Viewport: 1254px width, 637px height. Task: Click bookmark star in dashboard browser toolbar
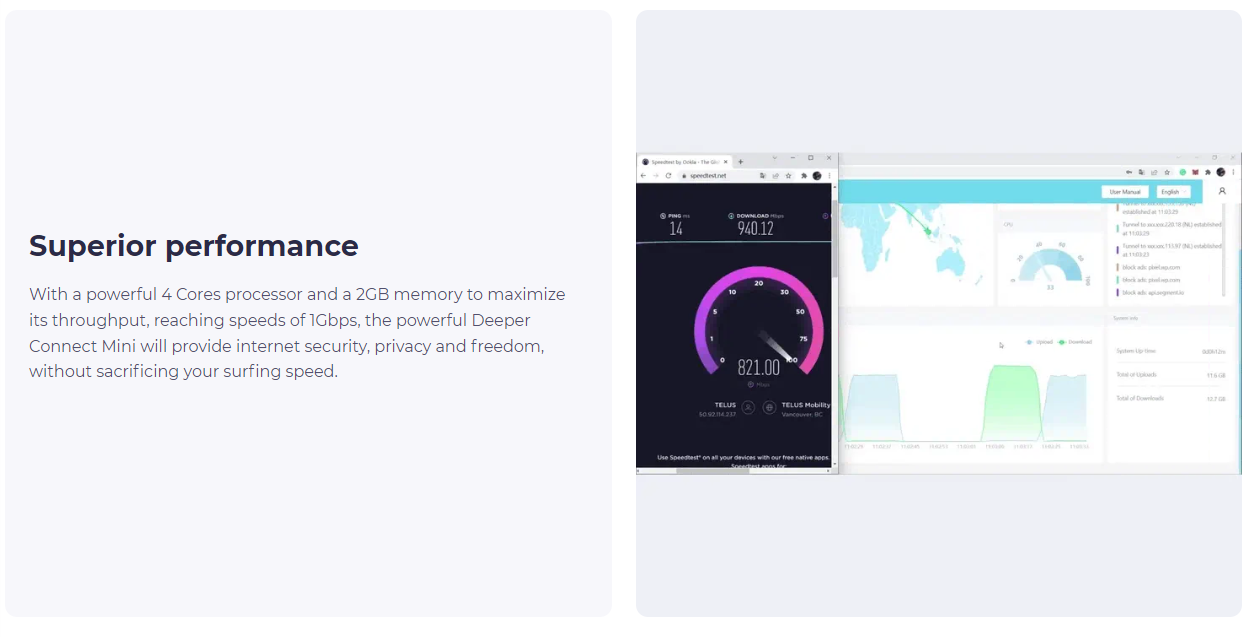pos(1166,172)
